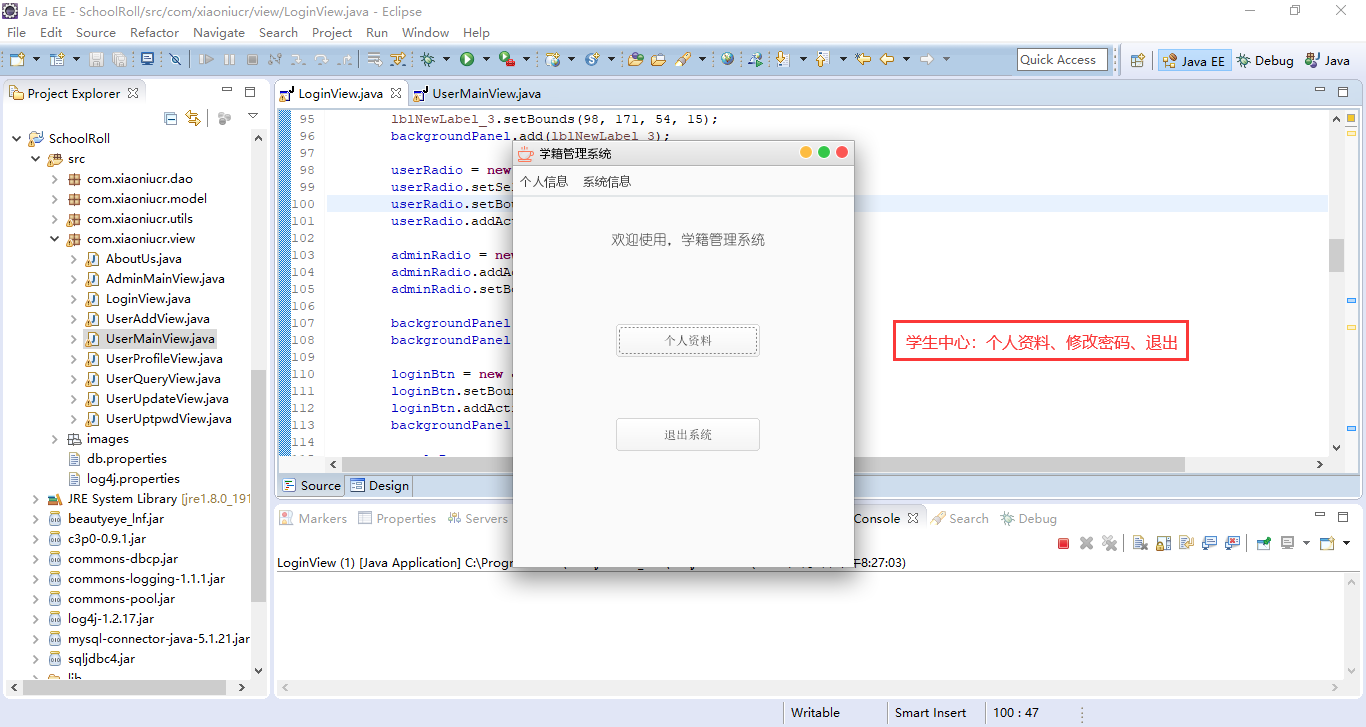Open the Project Explorer View Menu triangle
The image size is (1366, 727).
253,117
